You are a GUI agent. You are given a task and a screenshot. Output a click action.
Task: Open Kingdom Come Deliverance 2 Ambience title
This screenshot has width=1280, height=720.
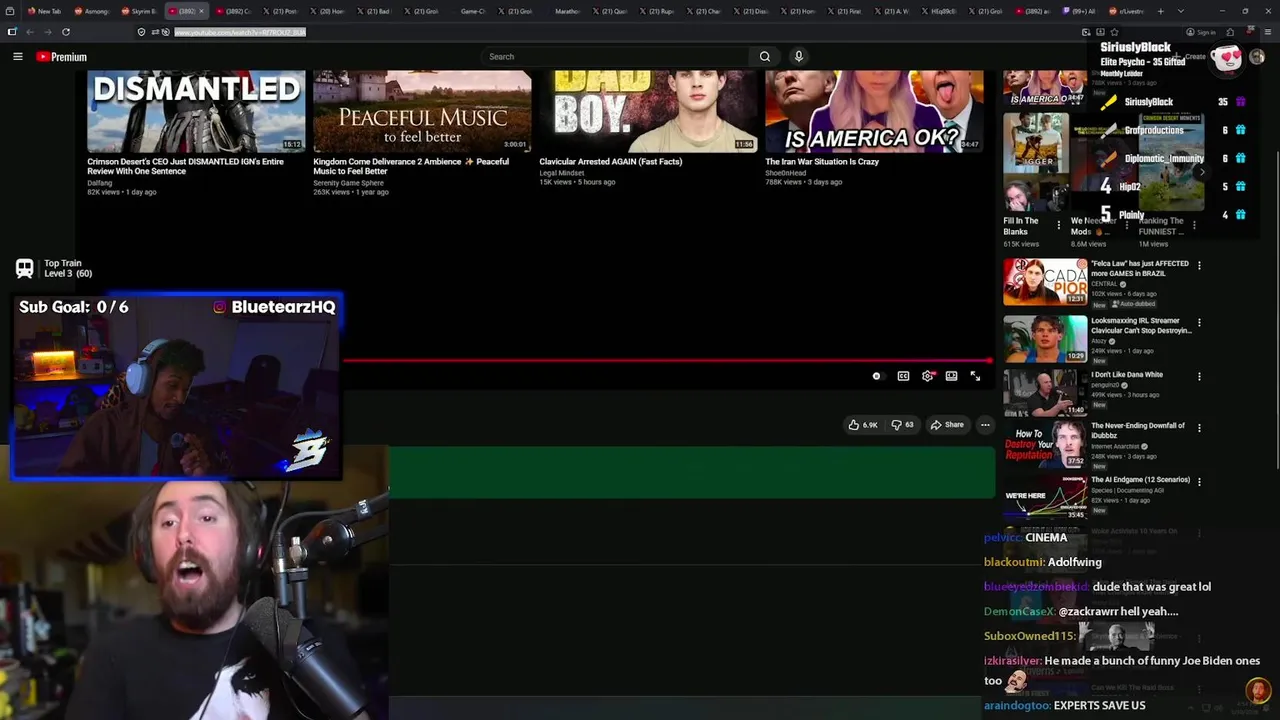click(411, 166)
